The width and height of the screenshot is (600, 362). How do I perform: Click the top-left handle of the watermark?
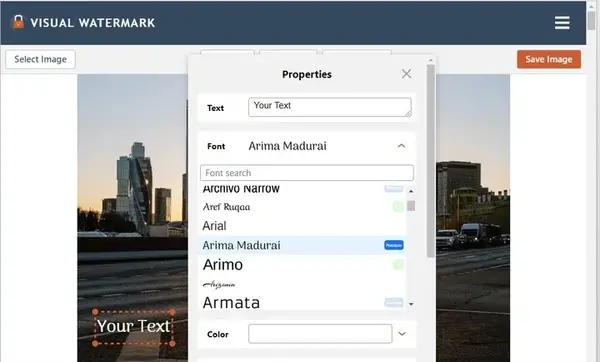pos(95,312)
